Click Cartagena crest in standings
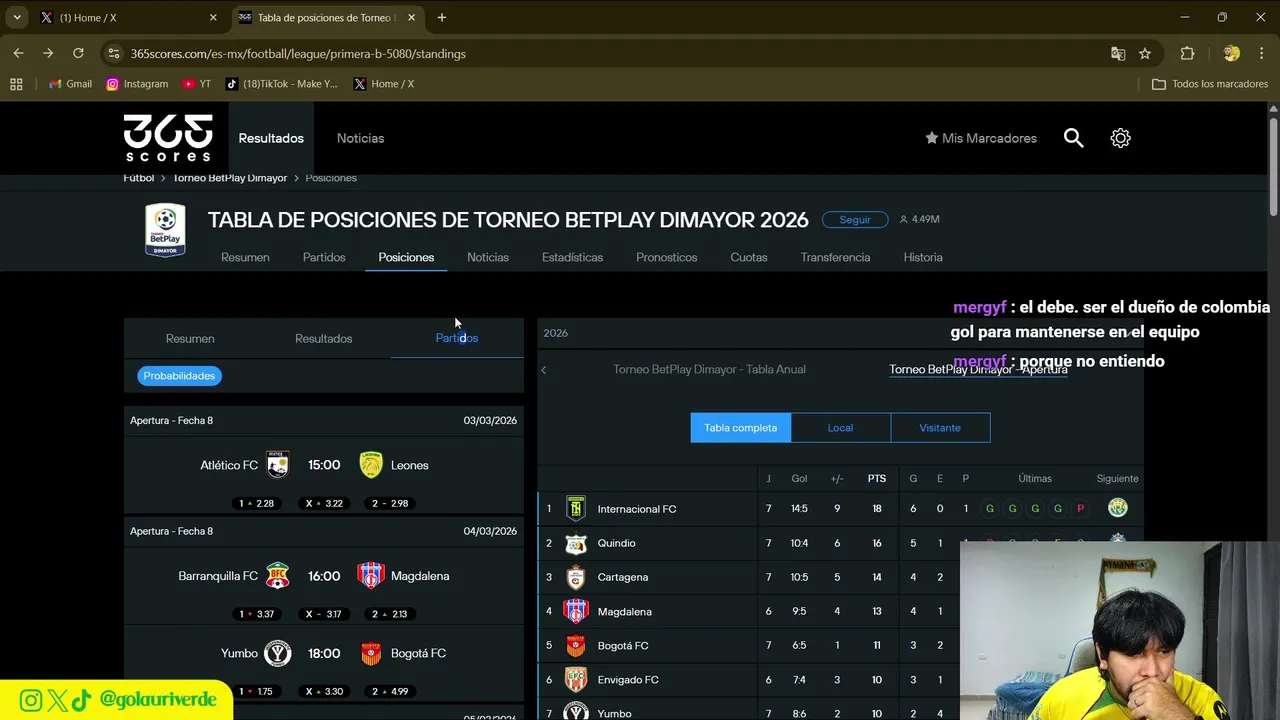This screenshot has height=720, width=1280. pos(576,577)
